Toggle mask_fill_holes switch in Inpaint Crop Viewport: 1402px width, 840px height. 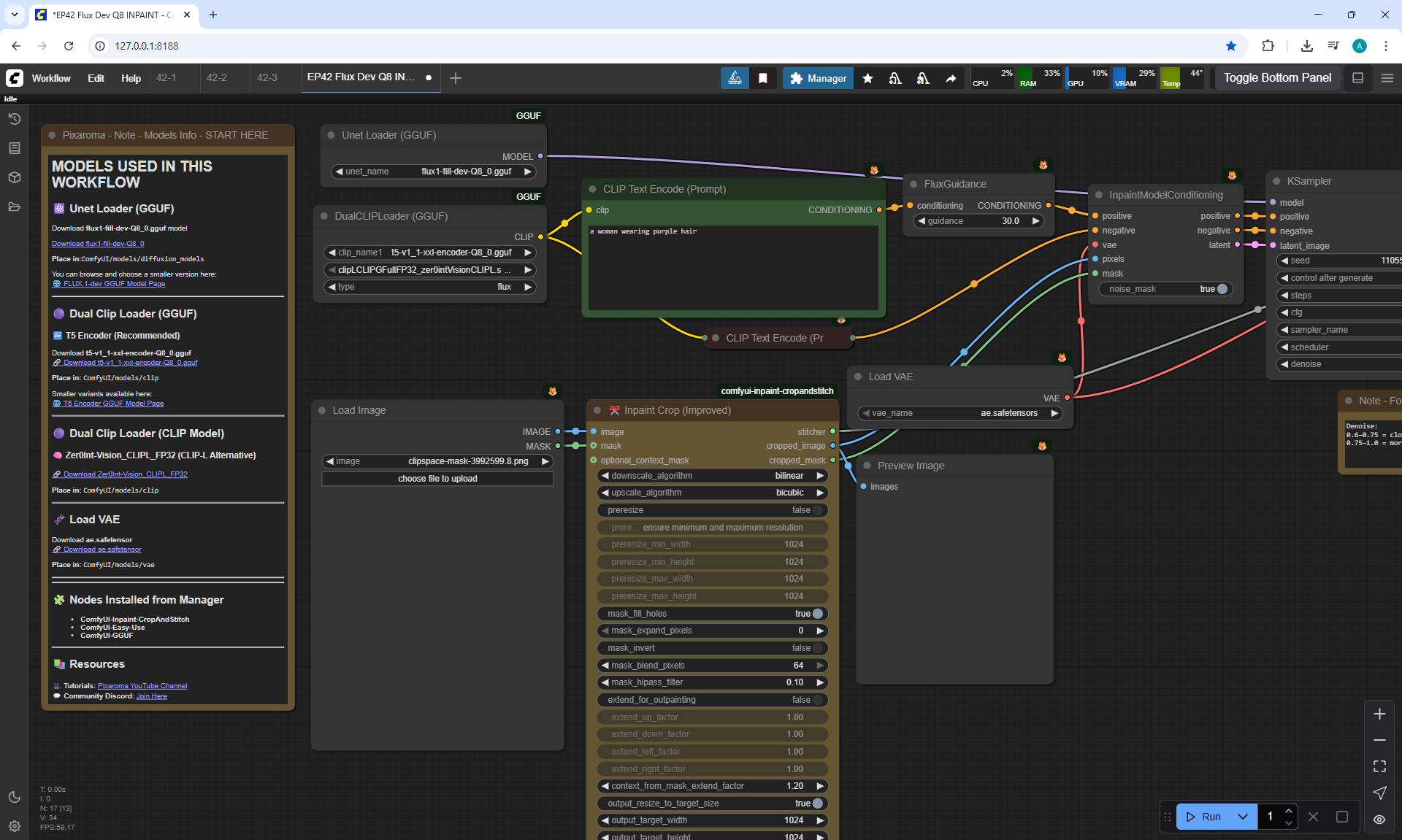pos(817,614)
